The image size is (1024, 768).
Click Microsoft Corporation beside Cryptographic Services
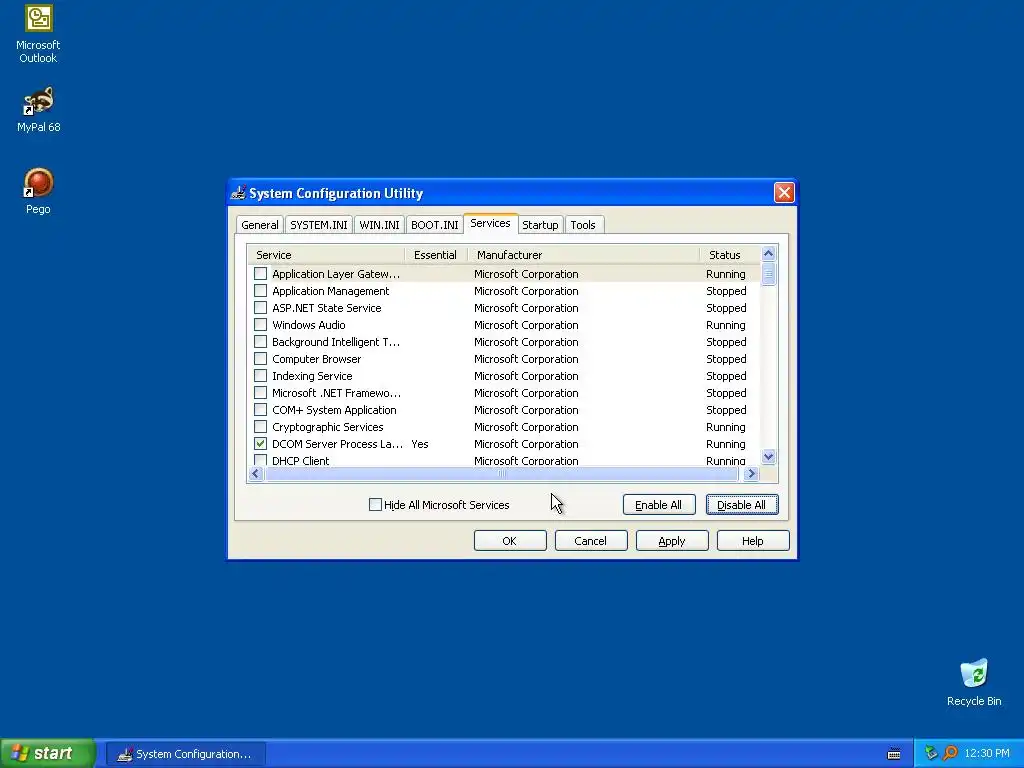click(526, 426)
